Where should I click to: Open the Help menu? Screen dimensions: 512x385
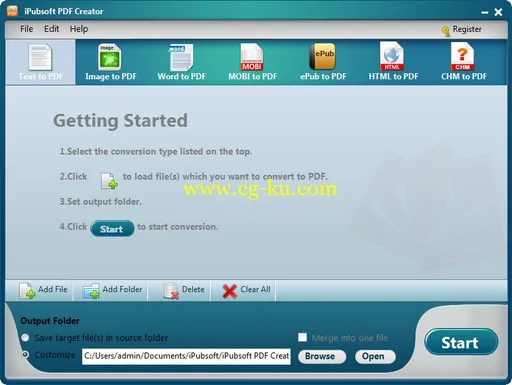pos(79,29)
